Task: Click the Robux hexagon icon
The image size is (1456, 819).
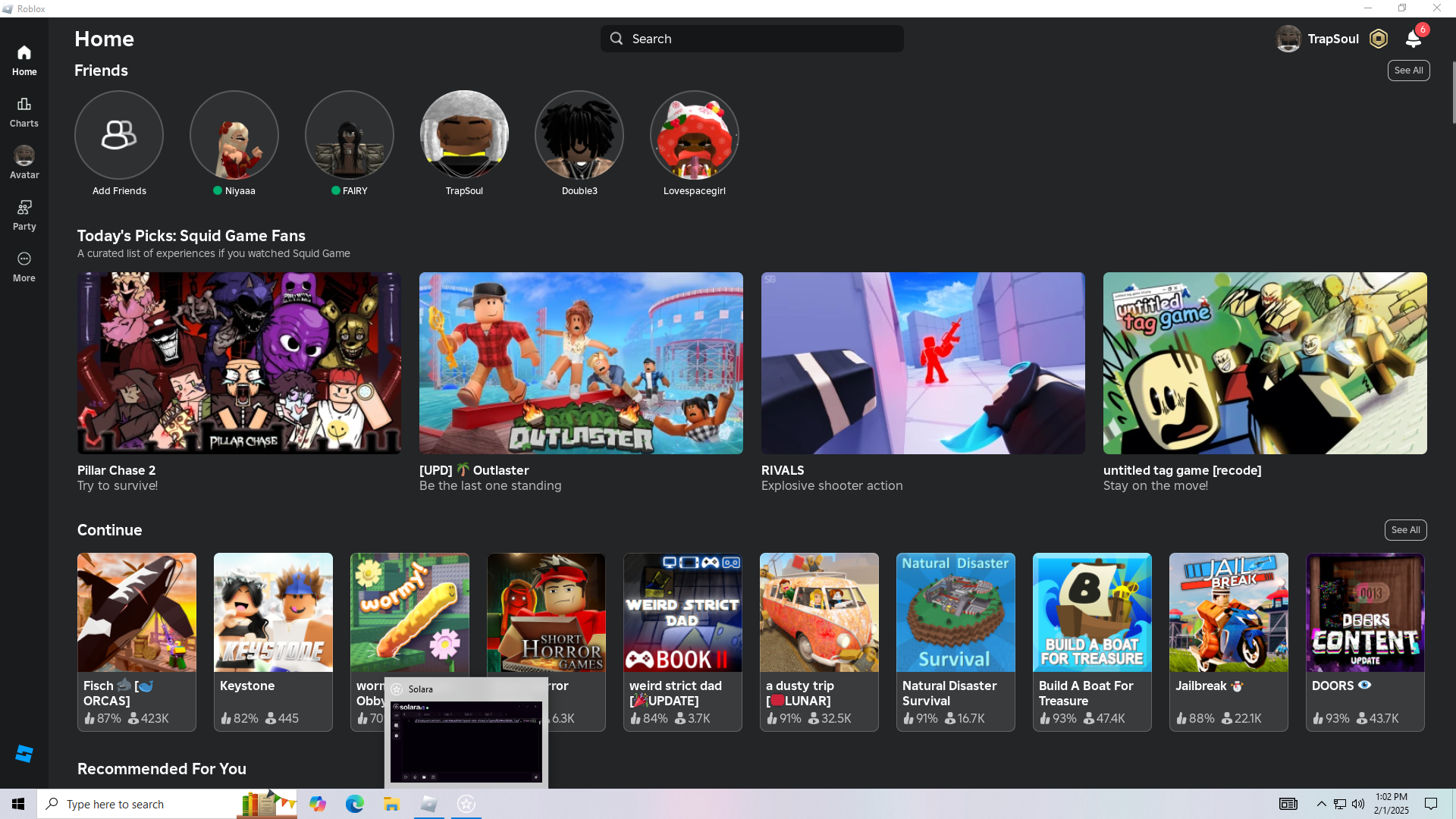Action: pyautogui.click(x=1379, y=39)
